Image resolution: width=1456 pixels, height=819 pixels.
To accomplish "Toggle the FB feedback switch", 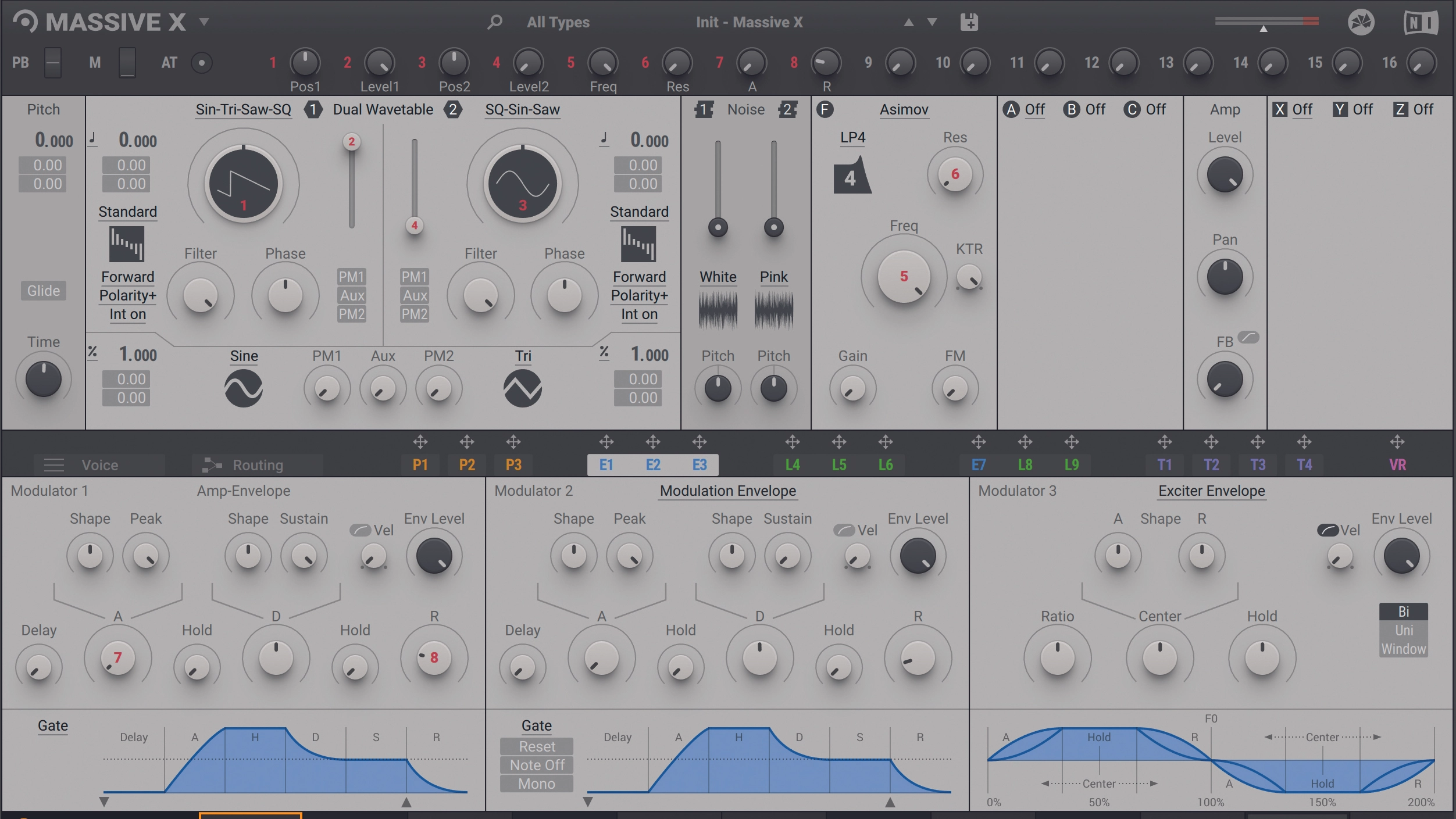I will point(1248,337).
